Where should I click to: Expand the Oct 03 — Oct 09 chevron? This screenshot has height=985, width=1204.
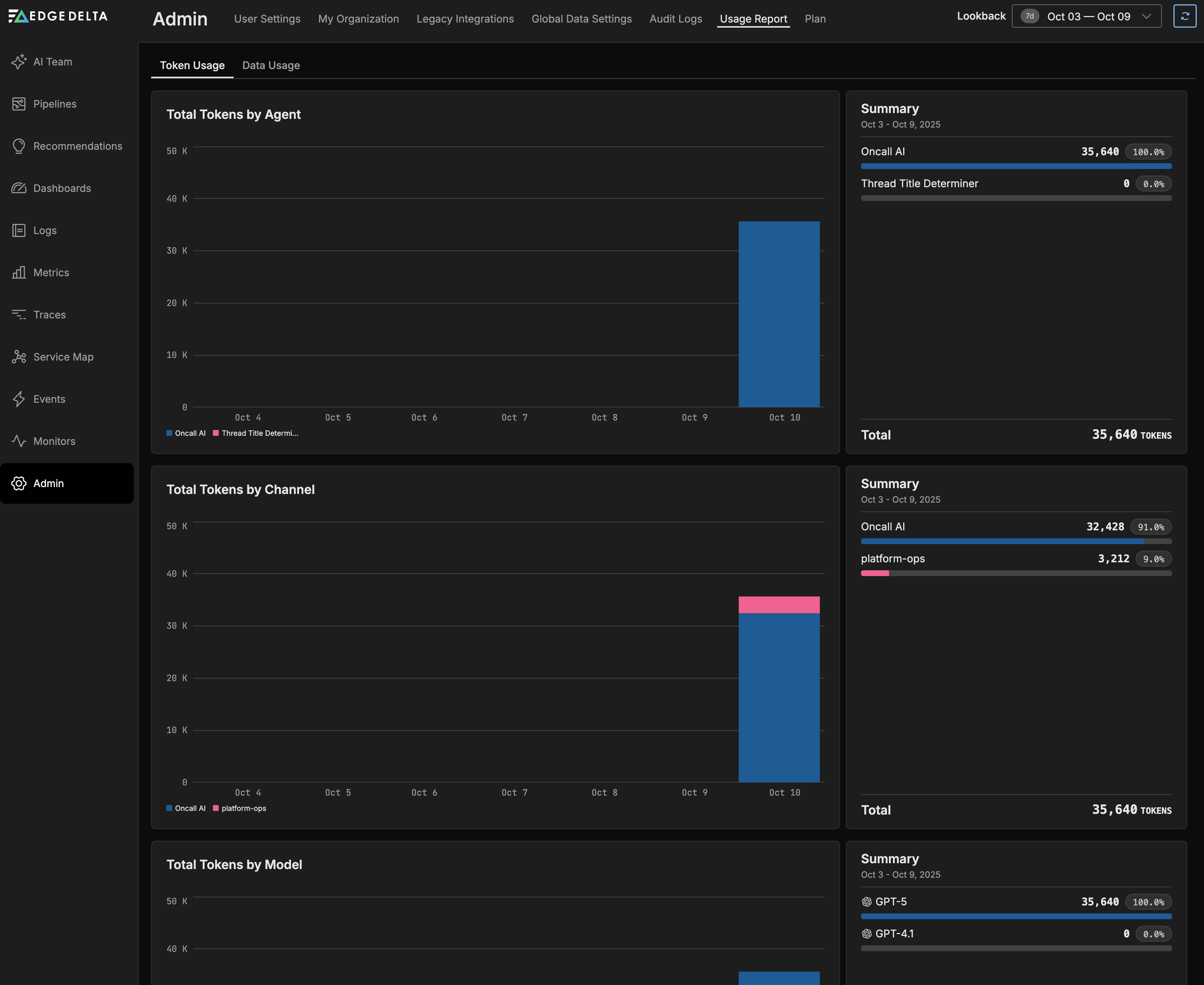click(1146, 16)
